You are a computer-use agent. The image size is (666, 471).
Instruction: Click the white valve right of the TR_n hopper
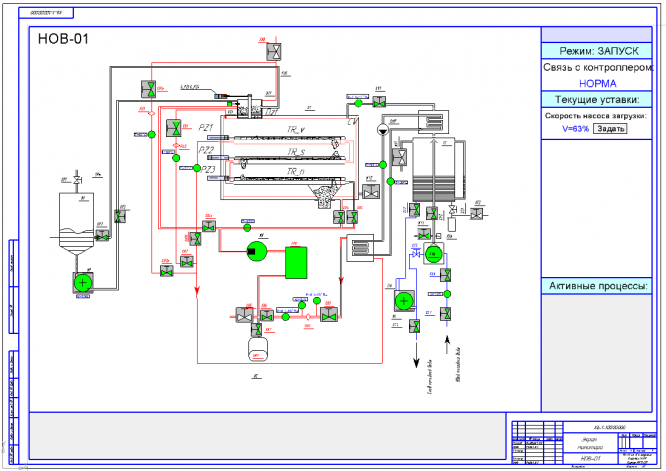pos(371,192)
